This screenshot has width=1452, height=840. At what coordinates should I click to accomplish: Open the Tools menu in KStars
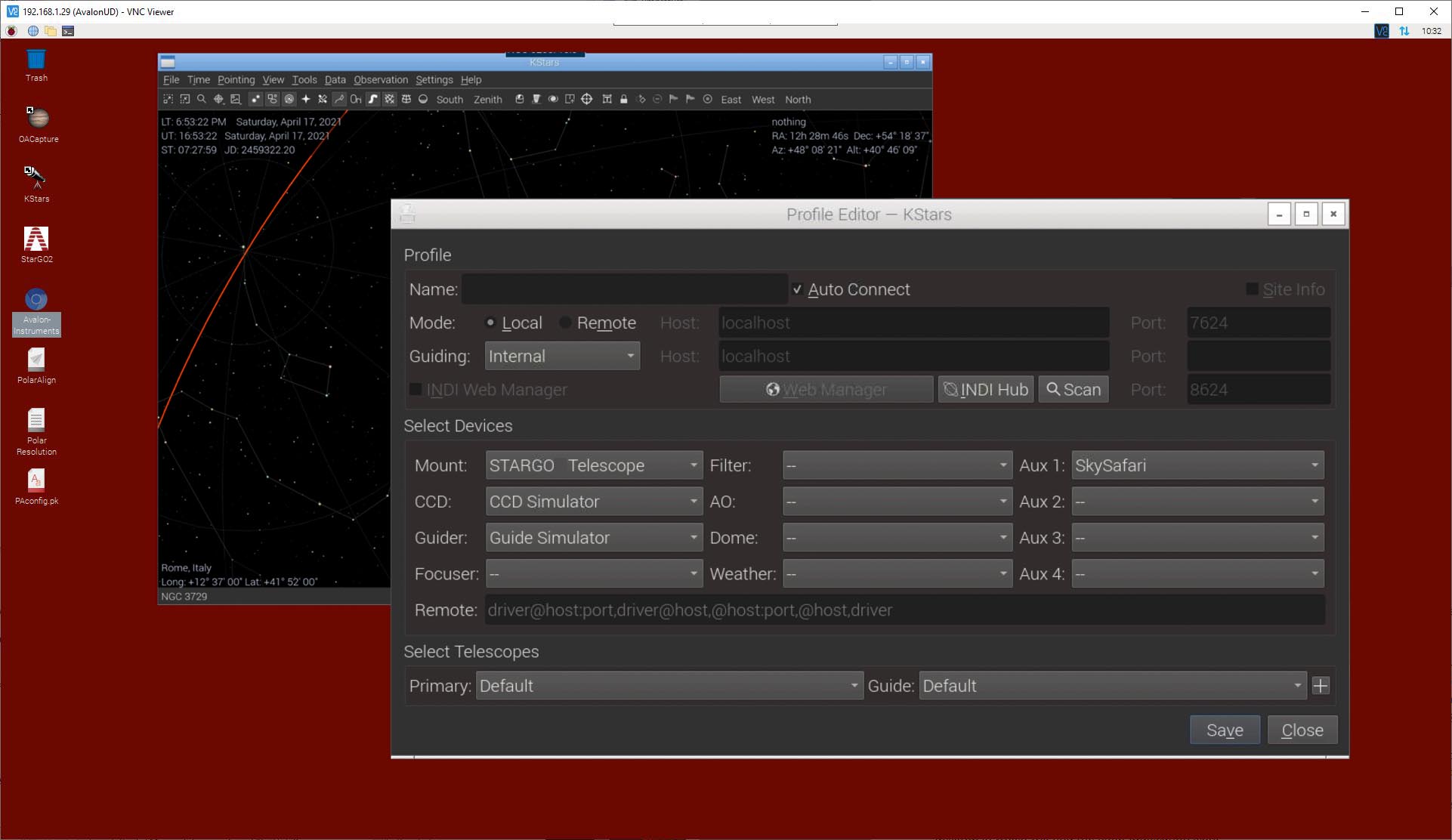304,79
